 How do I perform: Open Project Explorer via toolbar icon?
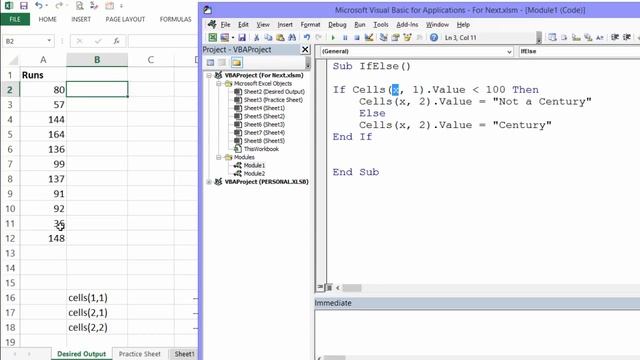[x=383, y=38]
